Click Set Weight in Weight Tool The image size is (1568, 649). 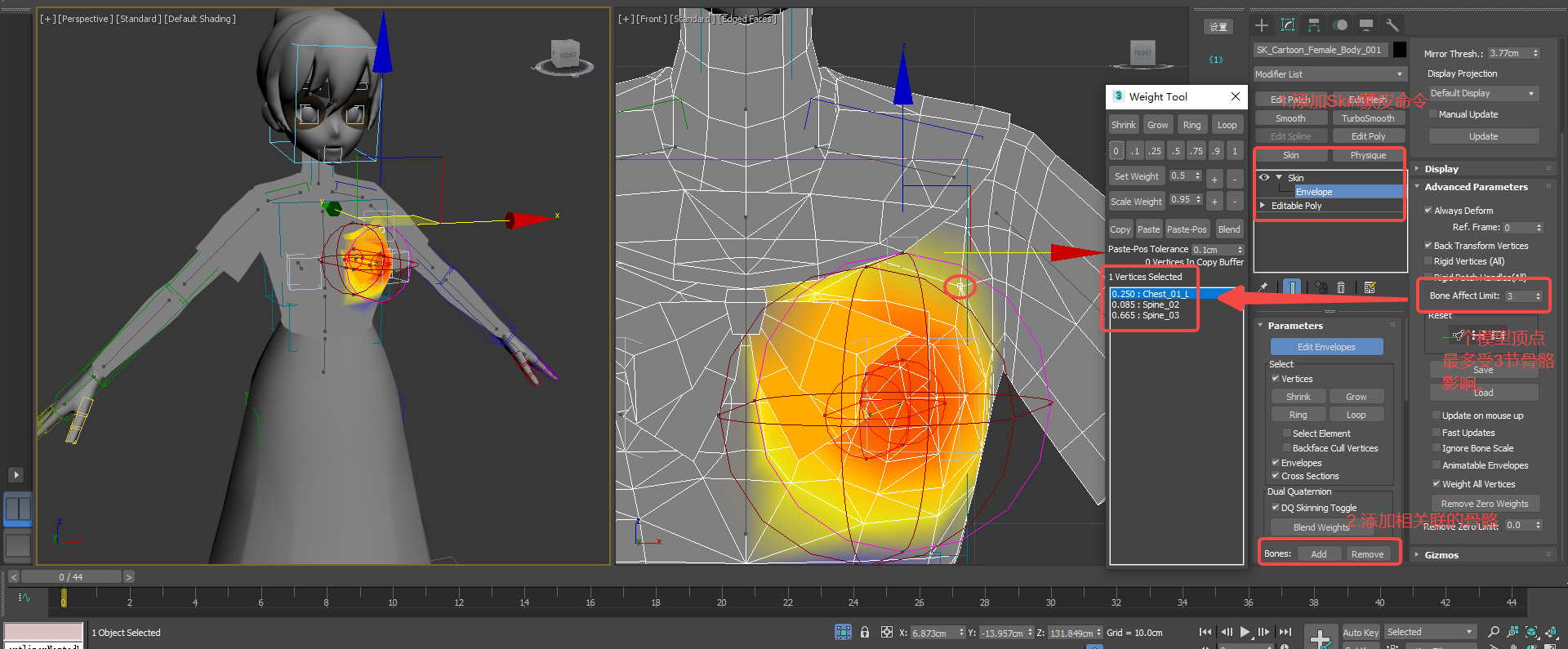pos(1136,176)
